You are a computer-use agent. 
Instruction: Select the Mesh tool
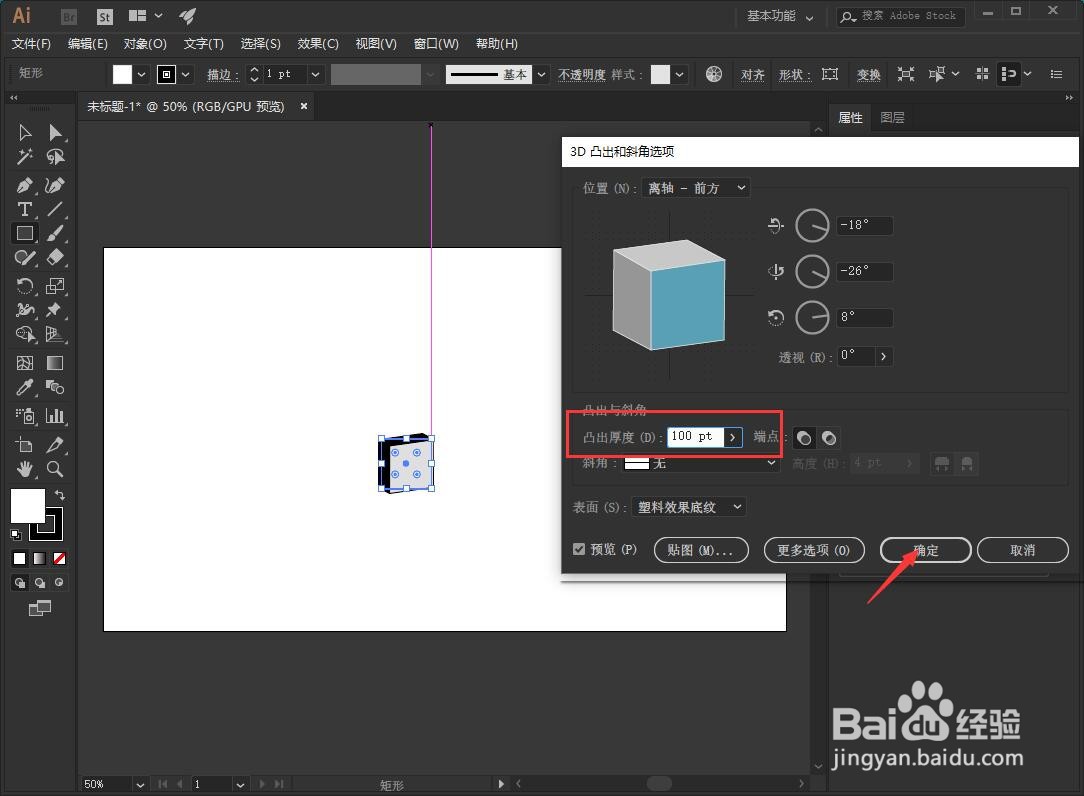(25, 363)
